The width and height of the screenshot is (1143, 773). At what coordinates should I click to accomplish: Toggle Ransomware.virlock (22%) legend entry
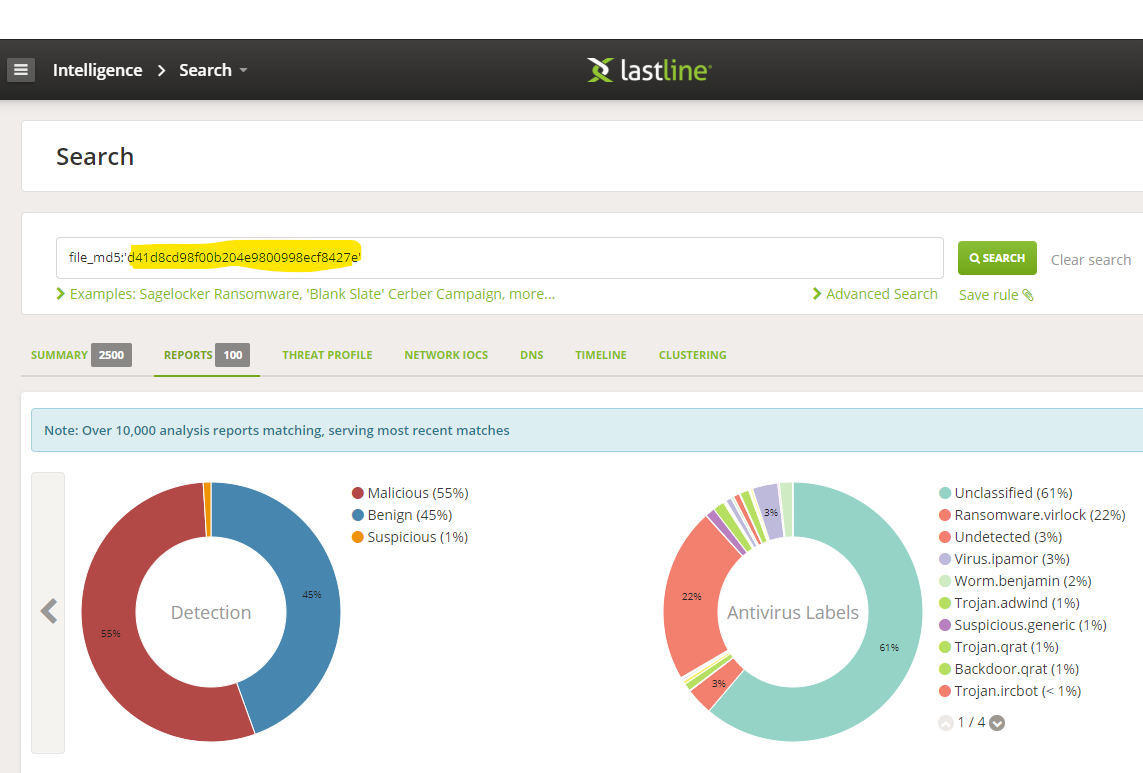point(1032,515)
